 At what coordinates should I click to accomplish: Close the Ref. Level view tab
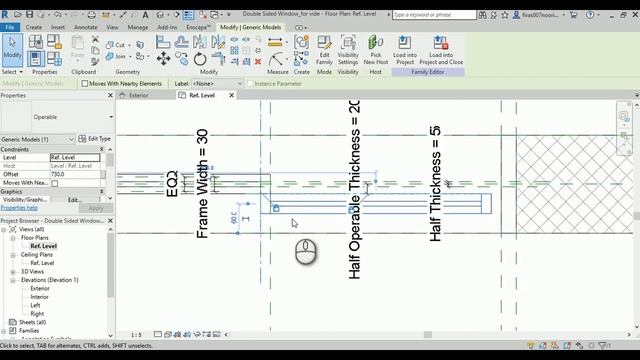click(231, 95)
